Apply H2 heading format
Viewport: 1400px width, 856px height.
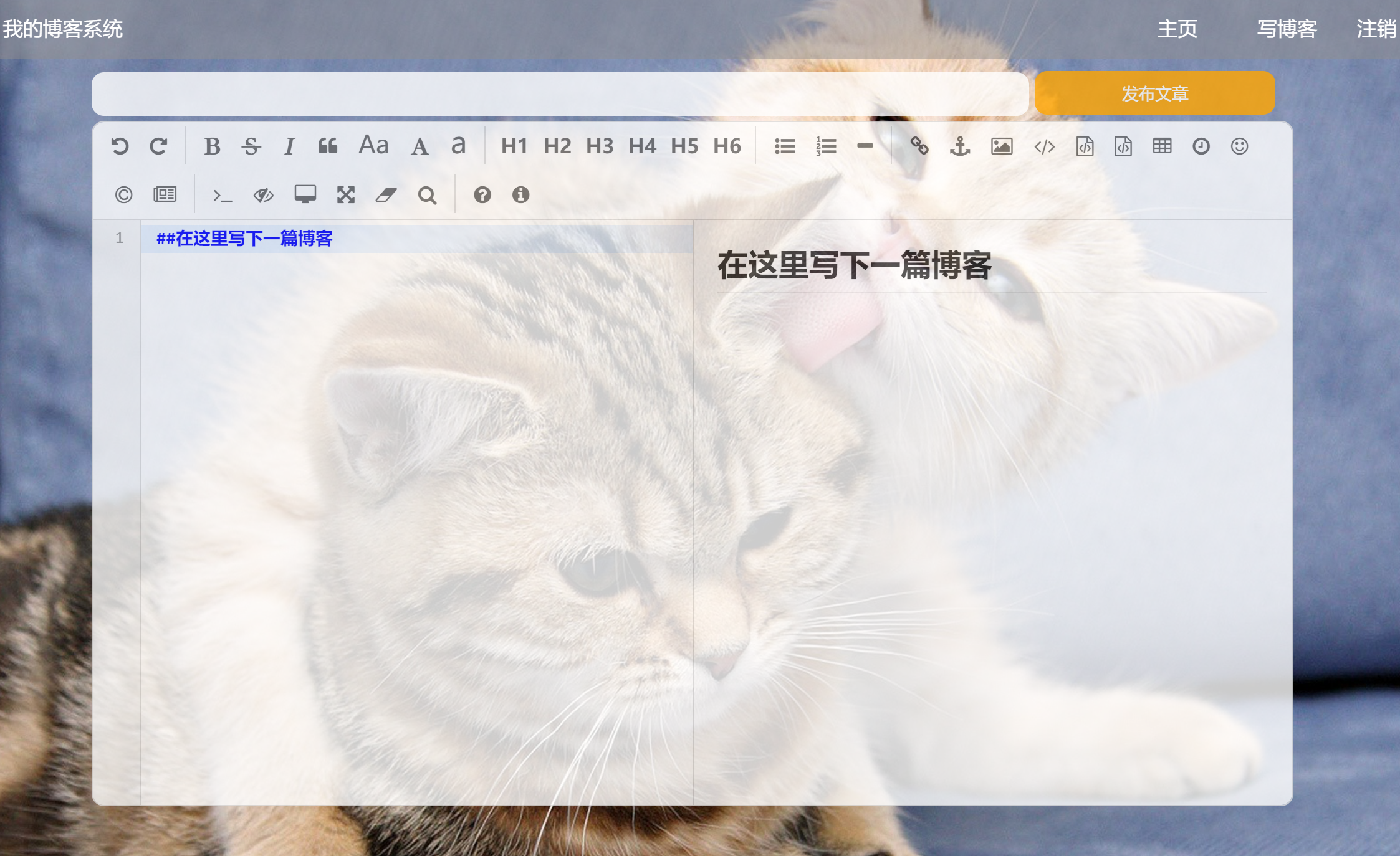[557, 146]
